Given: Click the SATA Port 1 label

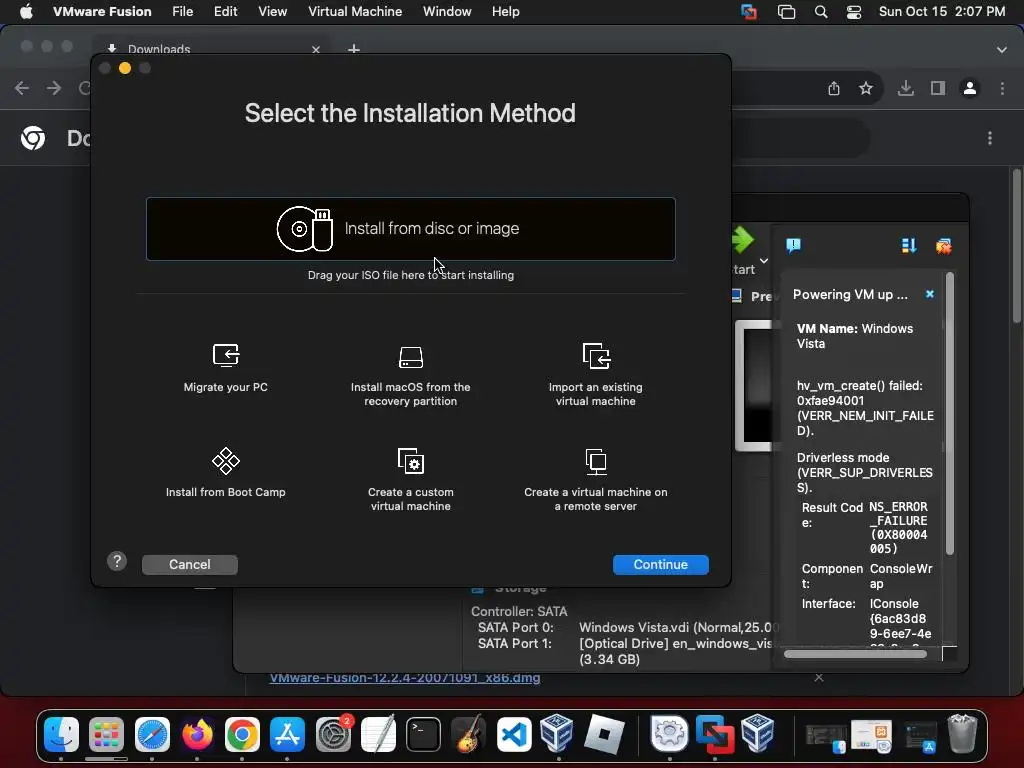Looking at the screenshot, I should tap(515, 643).
